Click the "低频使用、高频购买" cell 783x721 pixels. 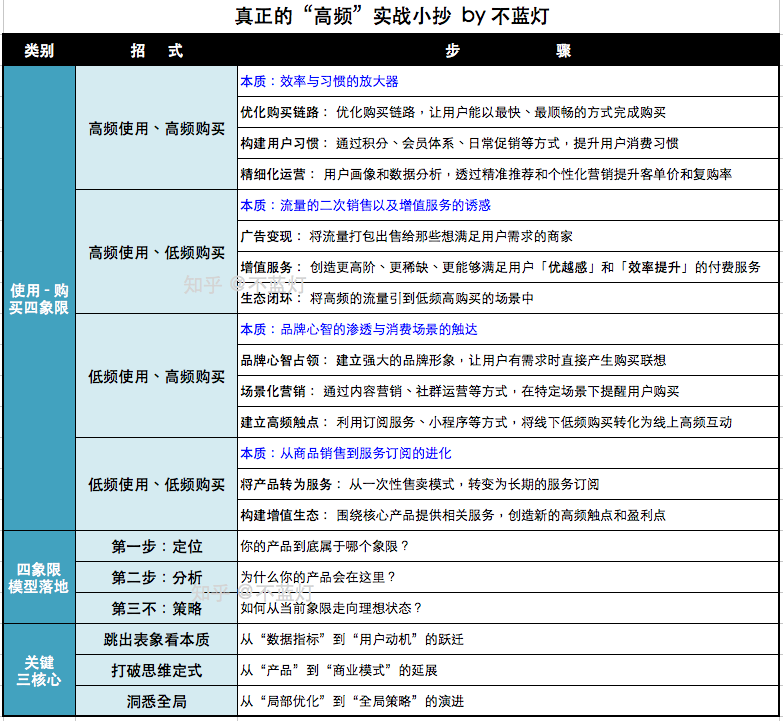(x=156, y=376)
